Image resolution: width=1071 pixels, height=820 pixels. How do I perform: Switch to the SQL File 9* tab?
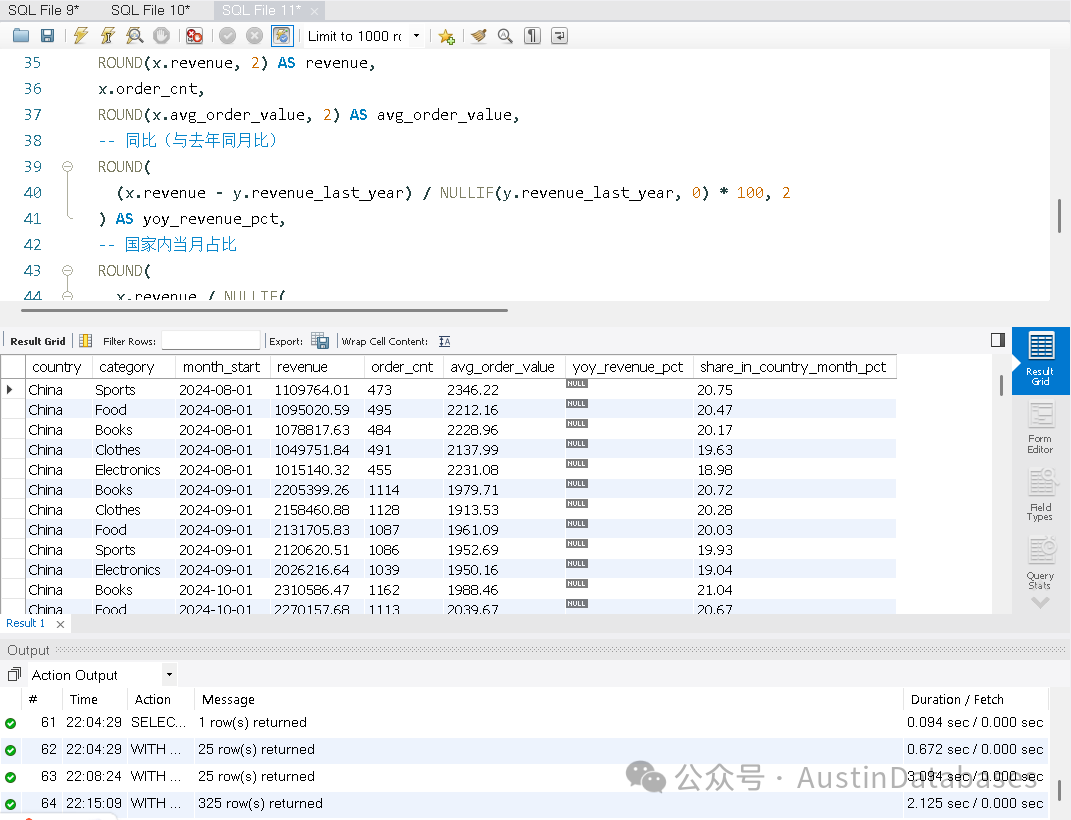pyautogui.click(x=44, y=10)
